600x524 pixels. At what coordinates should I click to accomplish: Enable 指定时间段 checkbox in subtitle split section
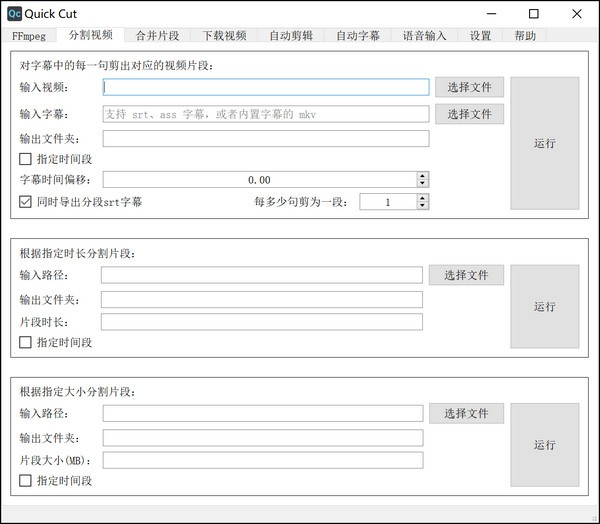[26, 158]
